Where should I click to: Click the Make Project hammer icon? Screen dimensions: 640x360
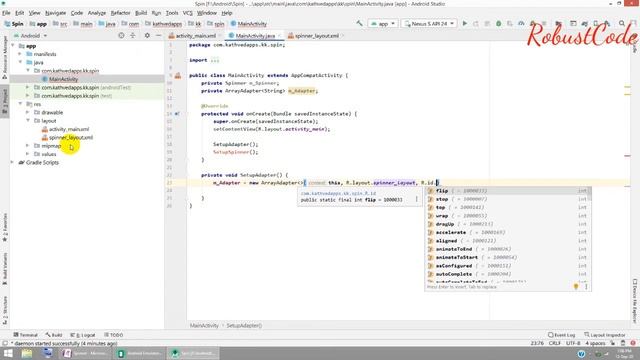coord(359,24)
